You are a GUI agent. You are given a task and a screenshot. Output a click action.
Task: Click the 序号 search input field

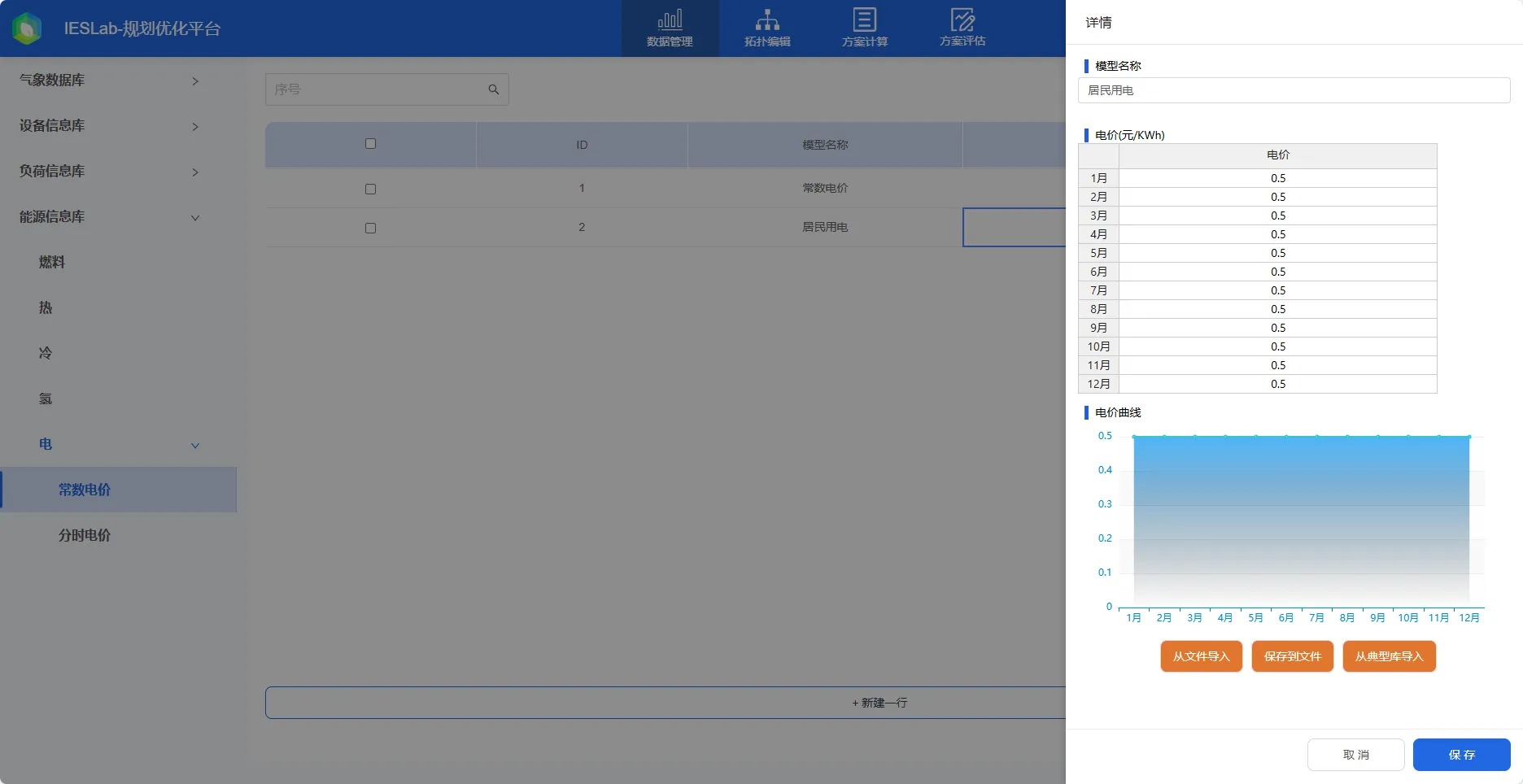click(387, 89)
